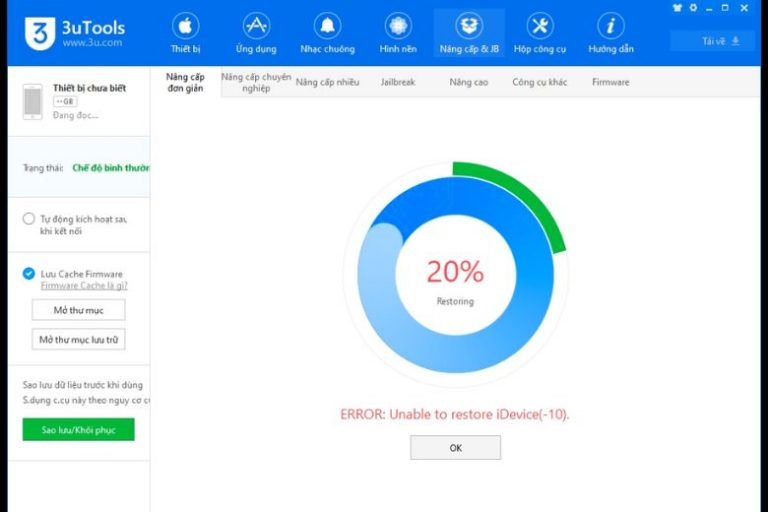Uncheck Lưu Cache Firmware checkbox
768x512 pixels.
[x=29, y=273]
